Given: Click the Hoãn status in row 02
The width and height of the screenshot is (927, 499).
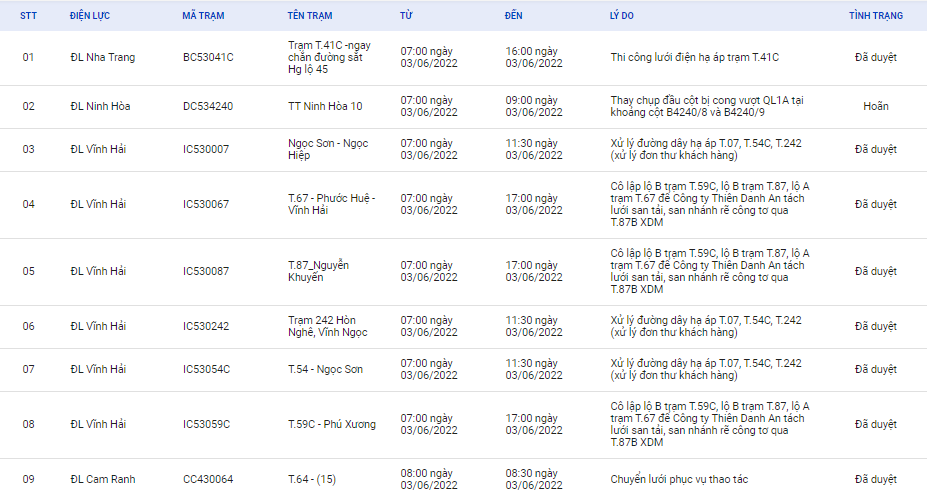Looking at the screenshot, I should pyautogui.click(x=876, y=106).
